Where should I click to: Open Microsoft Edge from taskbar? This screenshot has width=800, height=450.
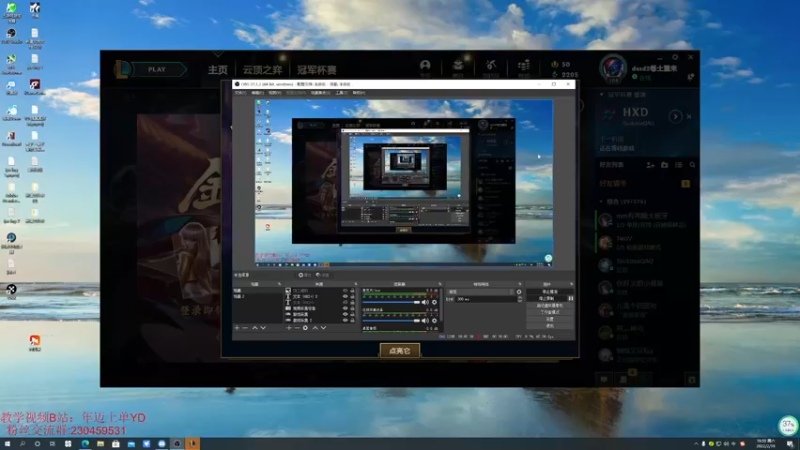[85, 444]
